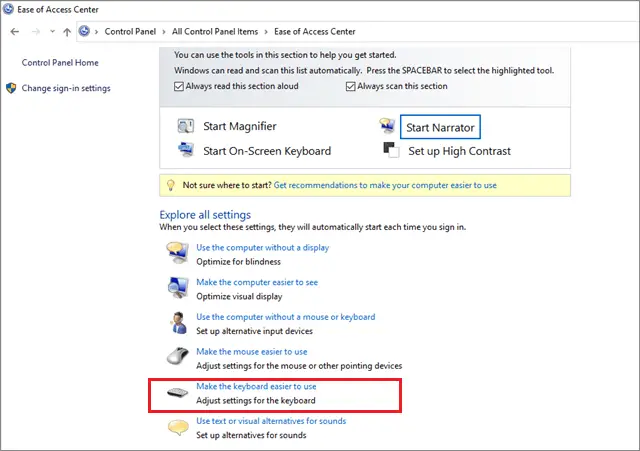Click the person icon for alternative input
This screenshot has width=640, height=451.
(x=178, y=323)
